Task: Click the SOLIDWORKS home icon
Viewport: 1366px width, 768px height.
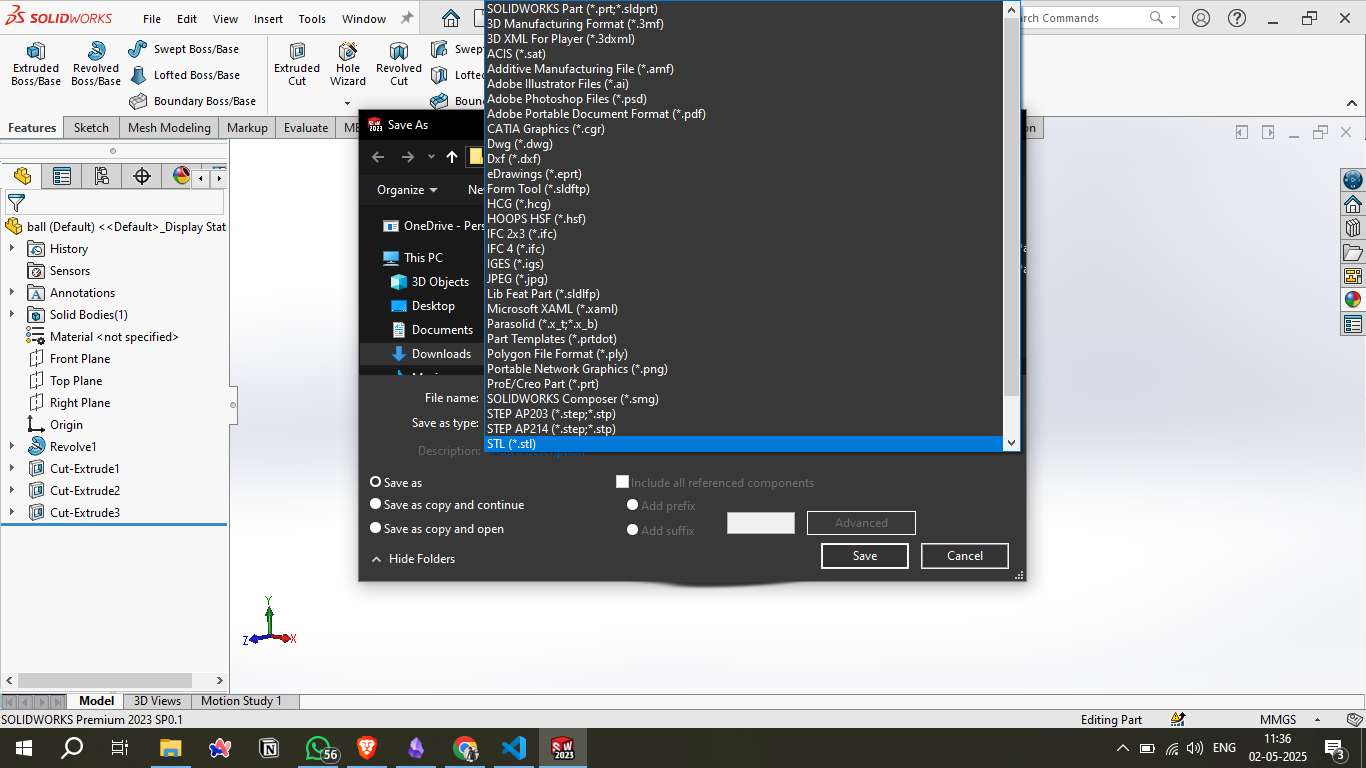Action: 451,18
